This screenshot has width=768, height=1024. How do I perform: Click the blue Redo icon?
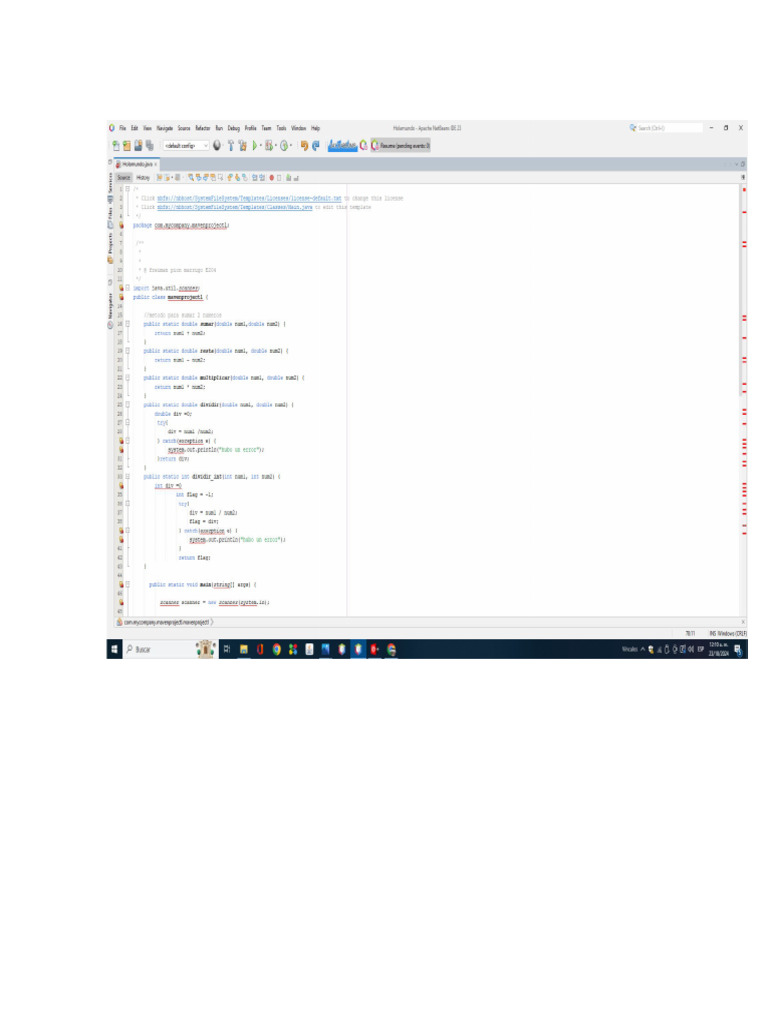[x=316, y=145]
